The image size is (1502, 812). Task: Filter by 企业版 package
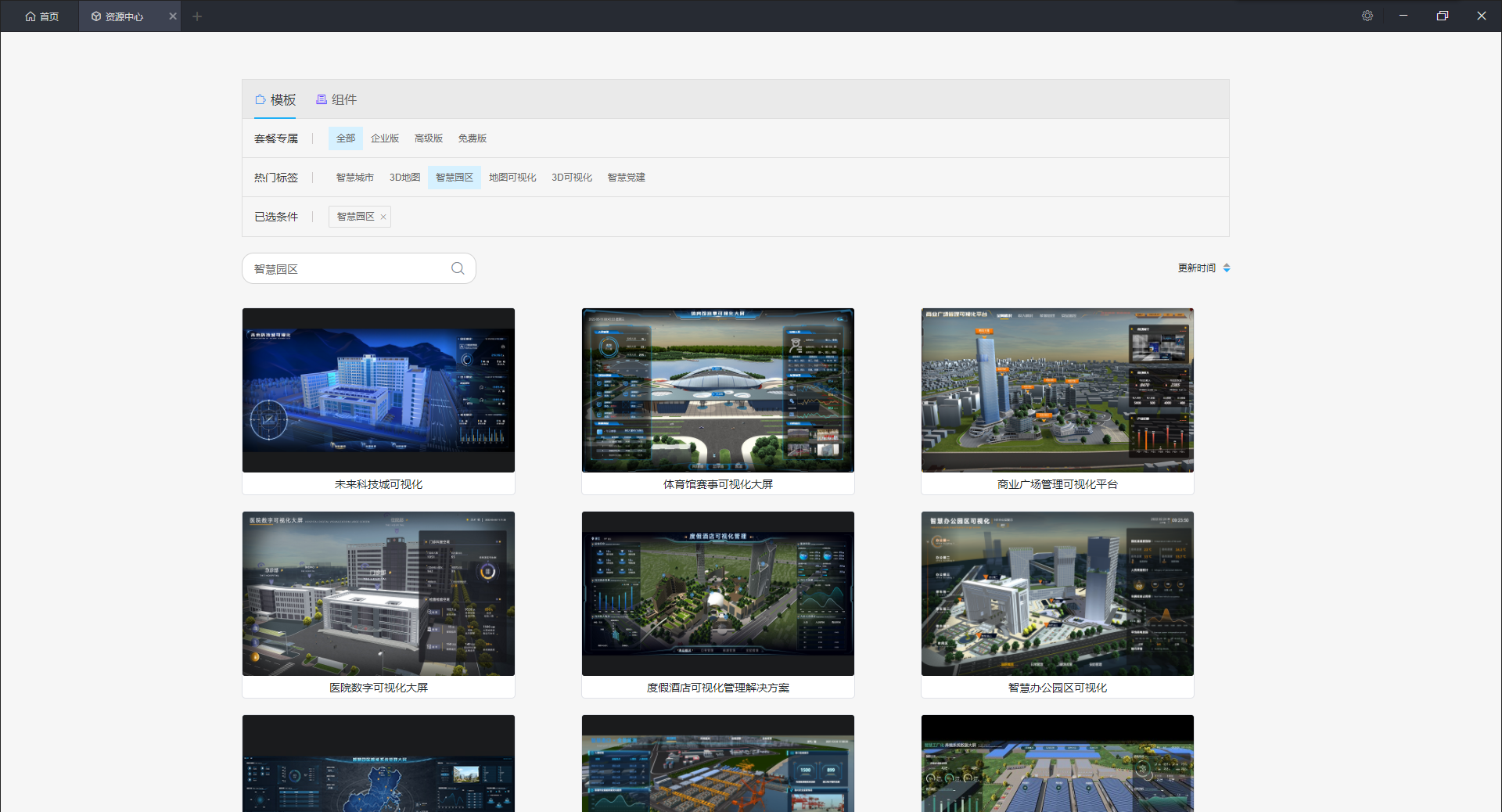pos(385,138)
